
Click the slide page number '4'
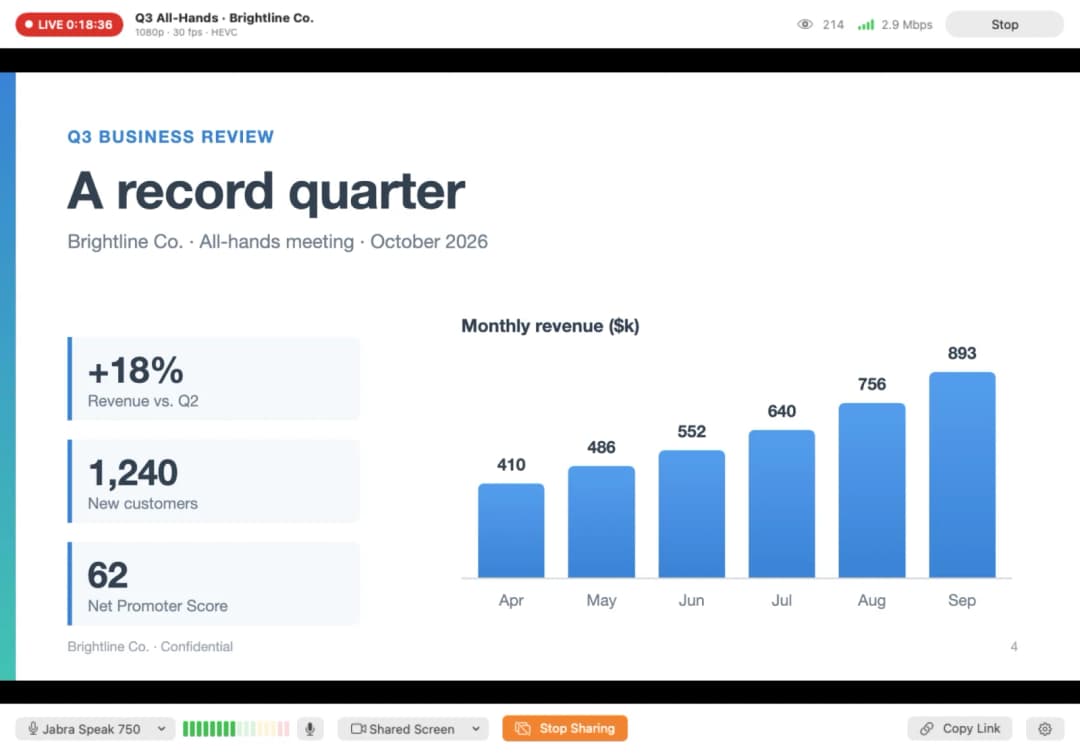[x=1014, y=646]
